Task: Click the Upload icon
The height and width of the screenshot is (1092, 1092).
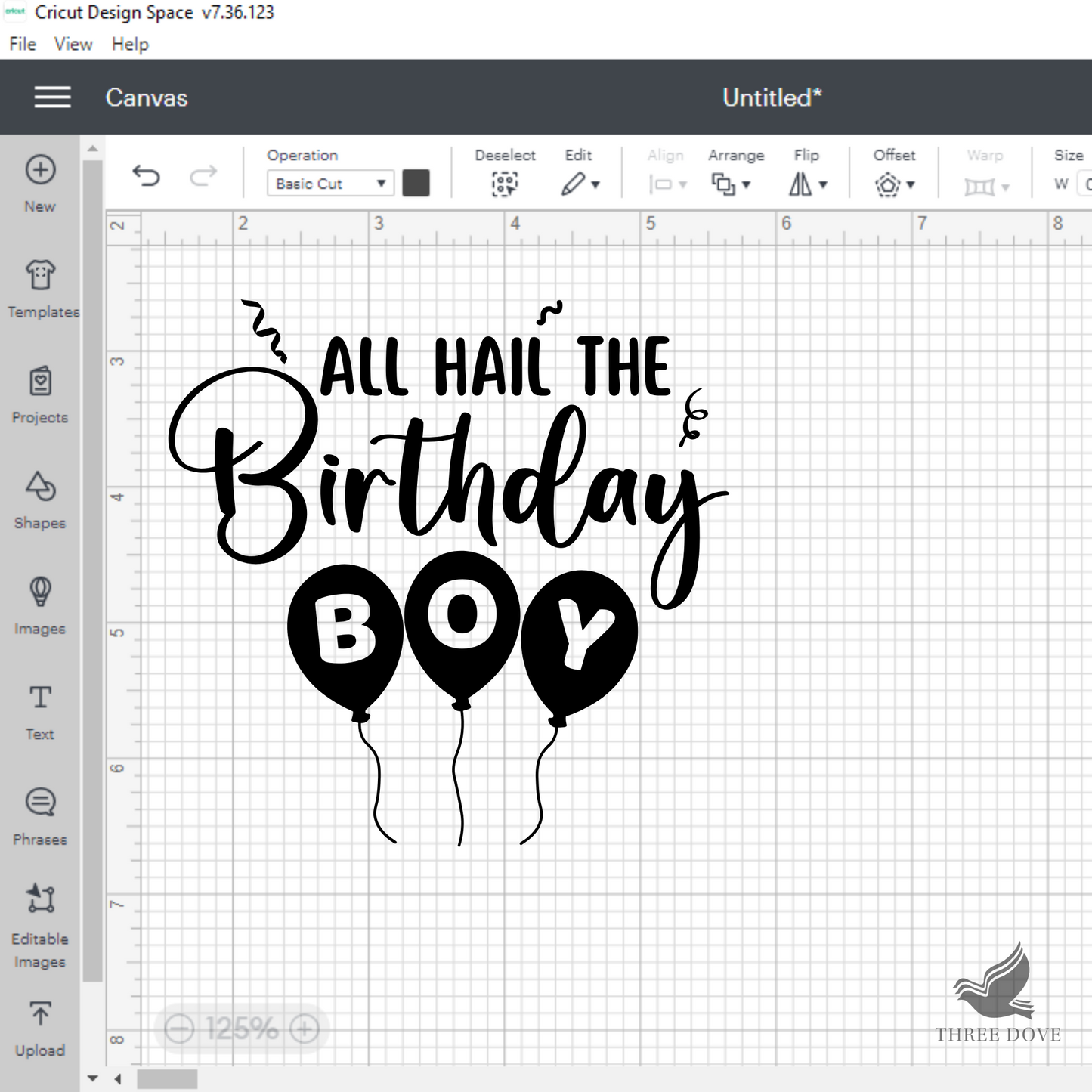Action: click(40, 1013)
